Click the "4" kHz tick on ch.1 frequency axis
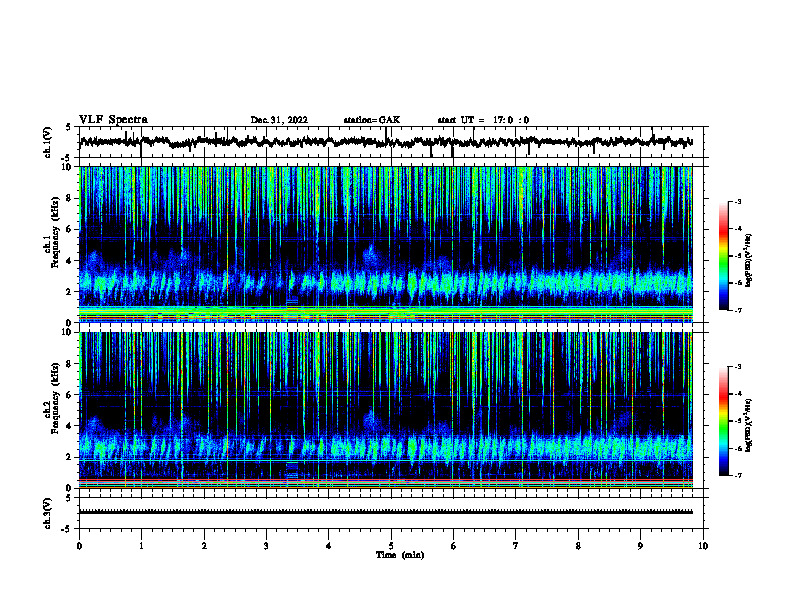 click(x=70, y=261)
